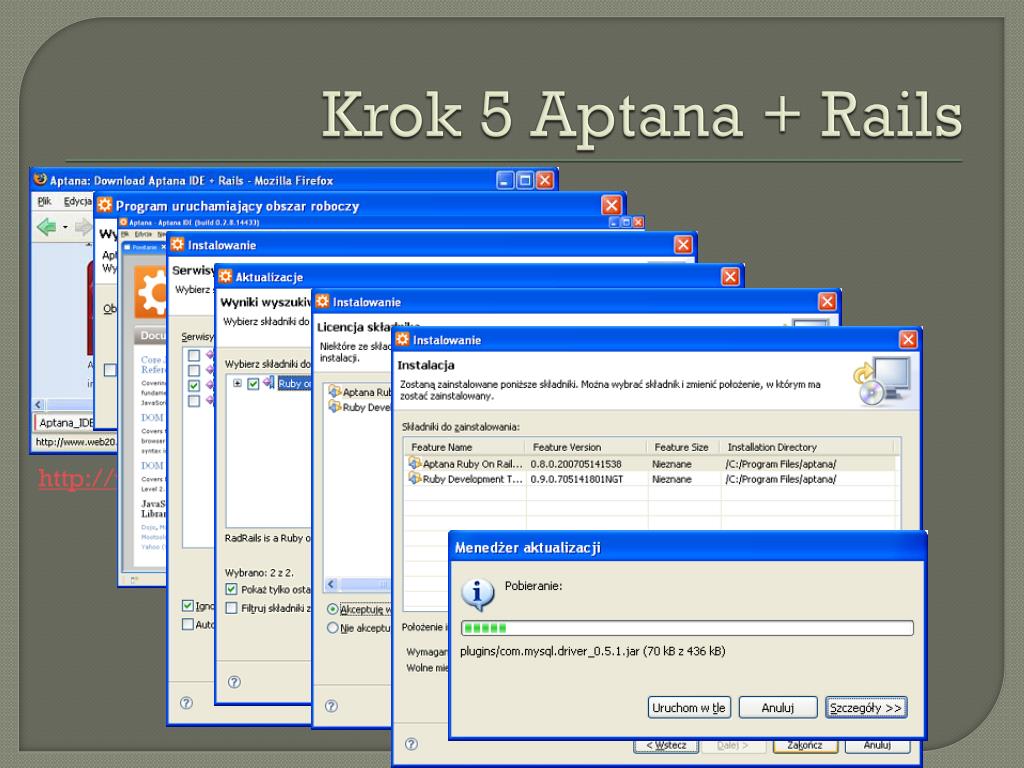This screenshot has height=768, width=1024.
Task: Show details with Szczegóły >> button
Action: tap(866, 708)
